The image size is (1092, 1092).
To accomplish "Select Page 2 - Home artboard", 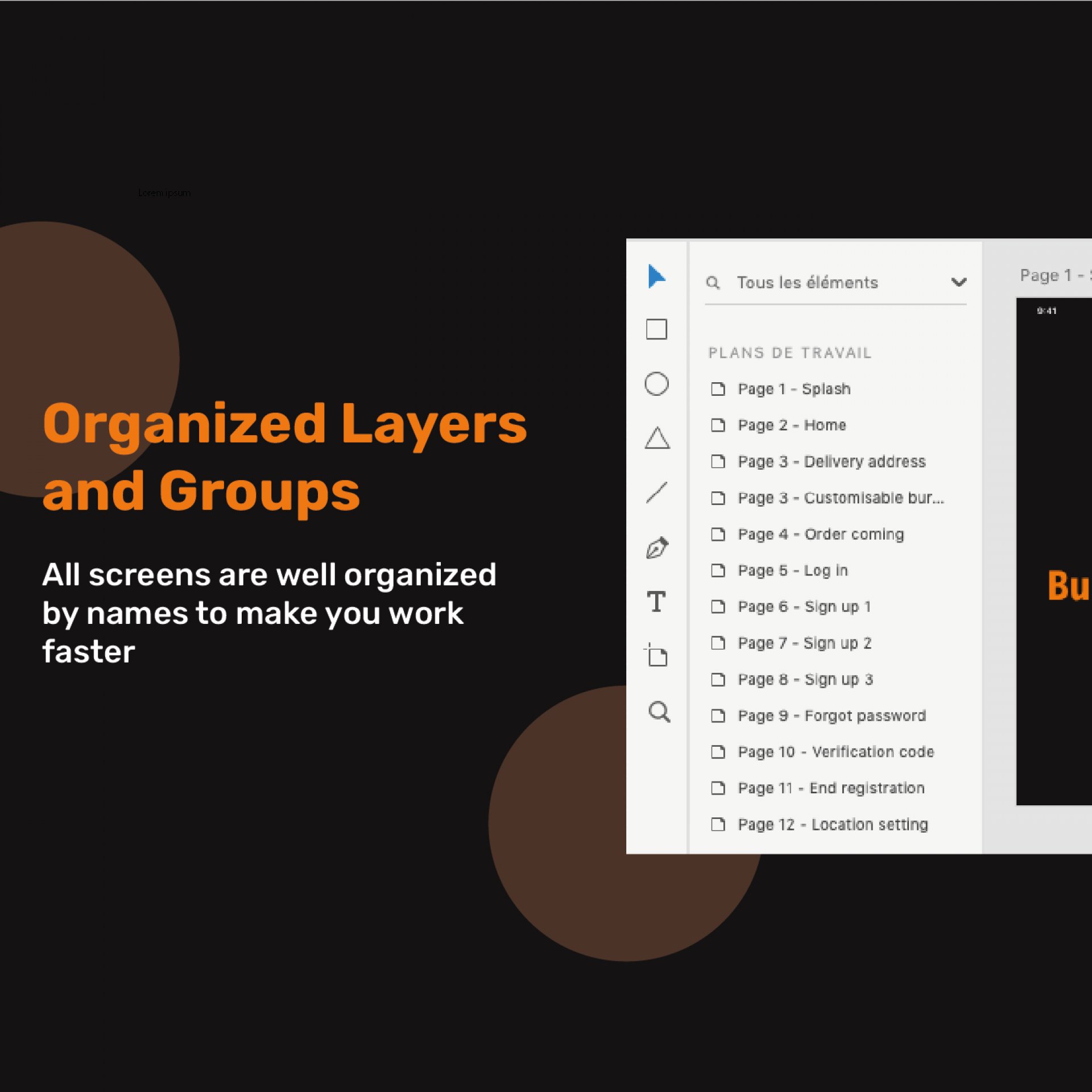I will (x=792, y=425).
